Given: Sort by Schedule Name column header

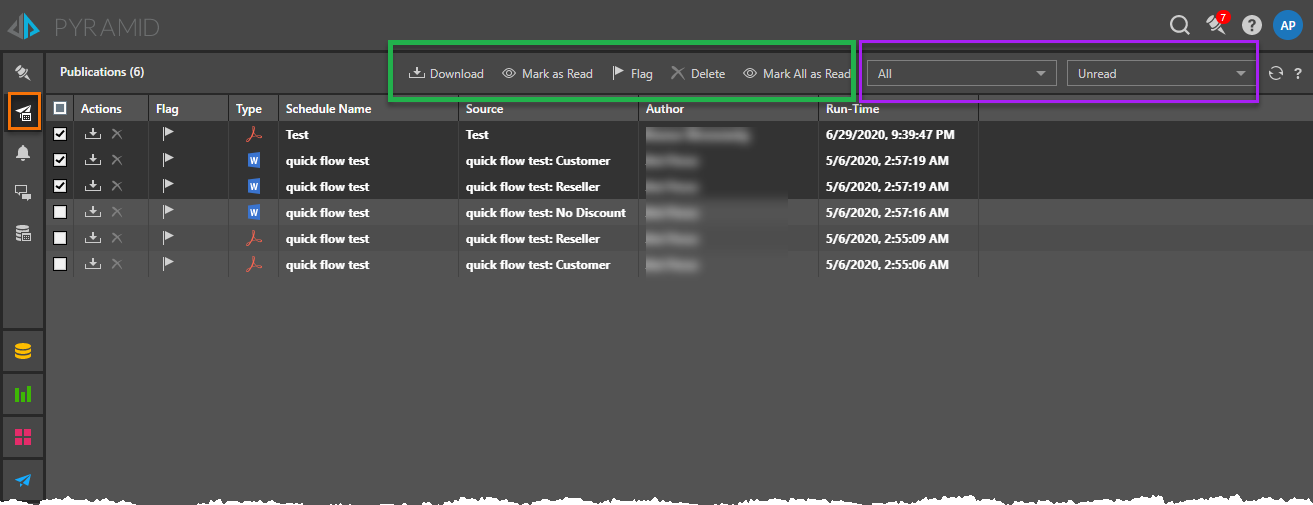Looking at the screenshot, I should (328, 109).
